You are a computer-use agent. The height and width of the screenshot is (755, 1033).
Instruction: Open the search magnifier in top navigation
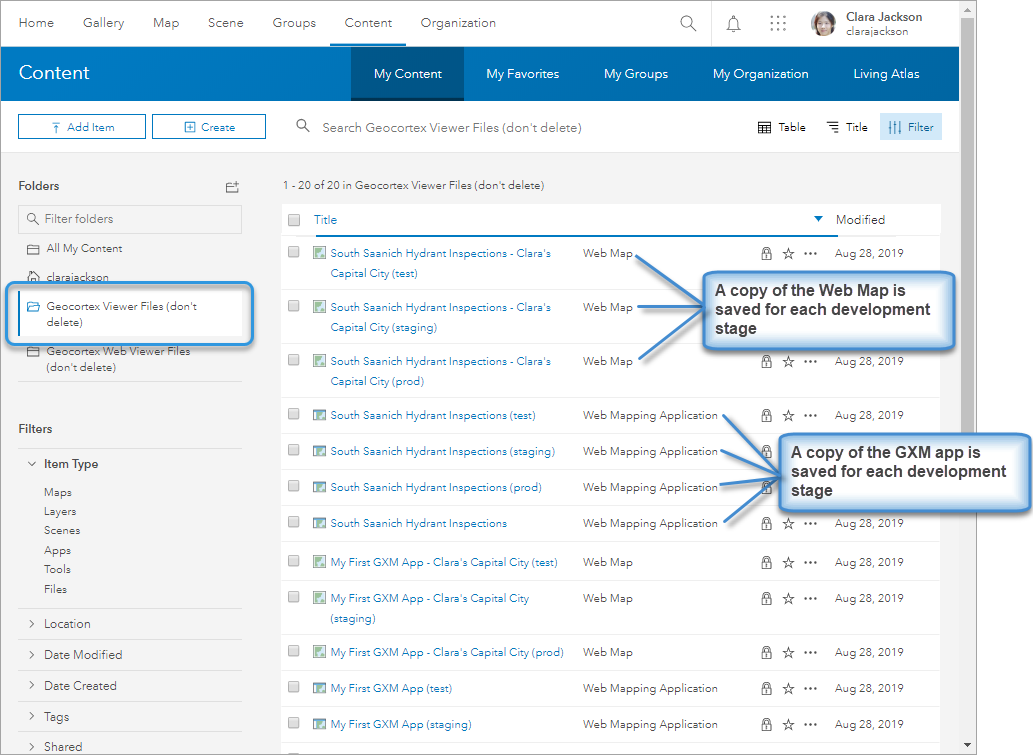coord(688,23)
